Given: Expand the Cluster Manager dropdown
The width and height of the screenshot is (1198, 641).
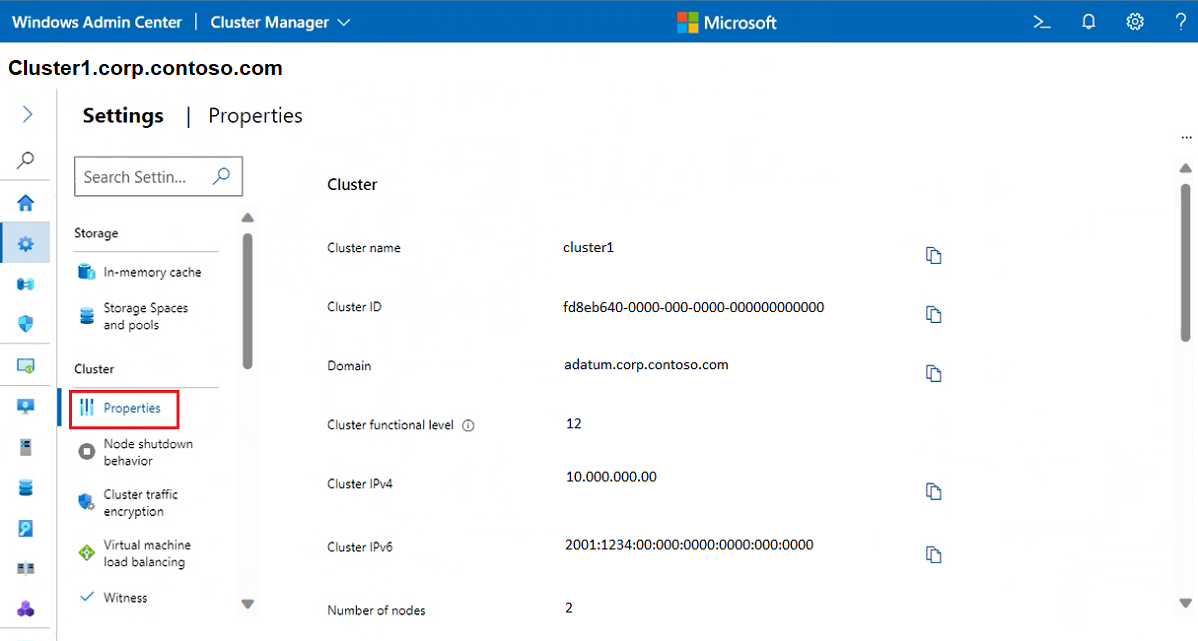Looking at the screenshot, I should coord(344,21).
